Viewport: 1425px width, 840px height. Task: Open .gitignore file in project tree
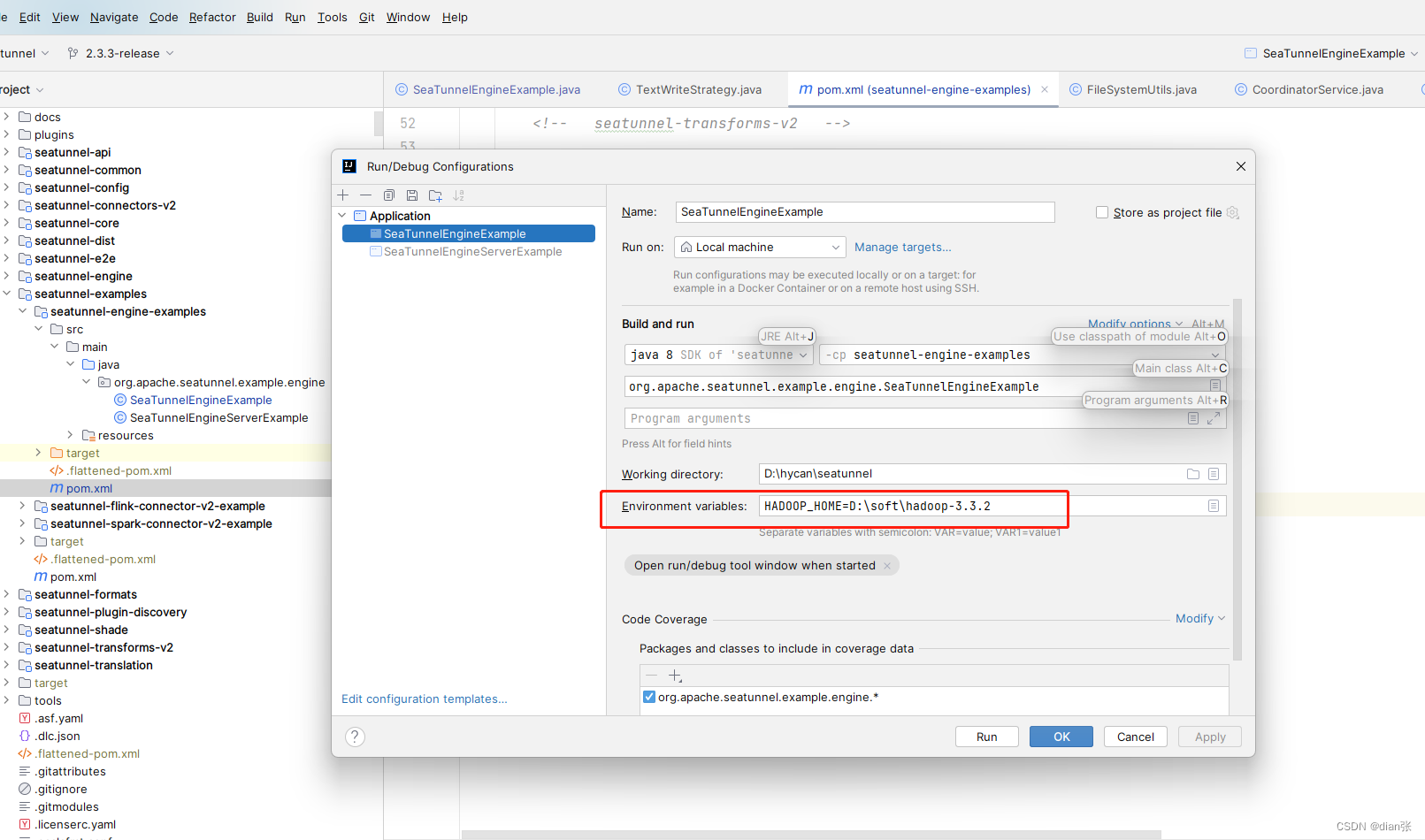pyautogui.click(x=60, y=789)
